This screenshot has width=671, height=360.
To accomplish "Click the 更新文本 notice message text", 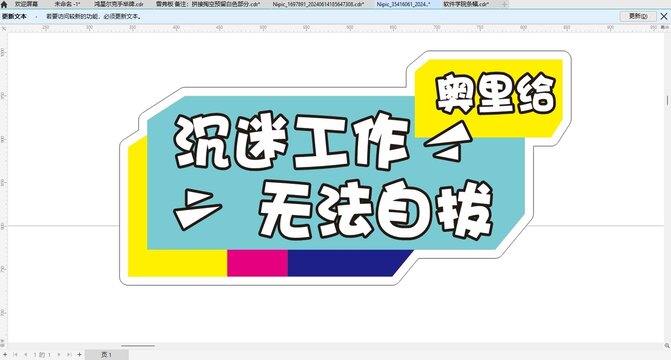I will click(94, 16).
